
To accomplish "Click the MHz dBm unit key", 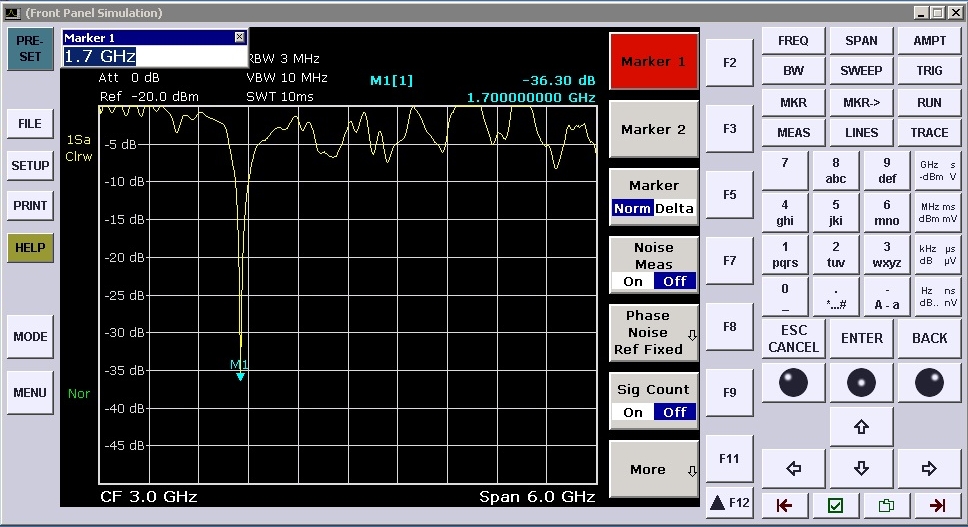I will 937,213.
